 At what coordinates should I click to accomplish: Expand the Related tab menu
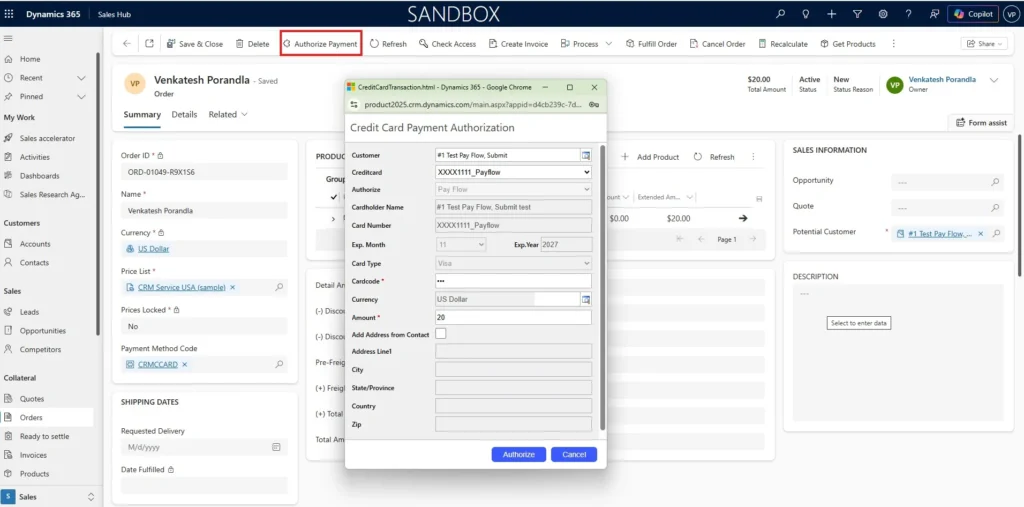pyautogui.click(x=228, y=114)
